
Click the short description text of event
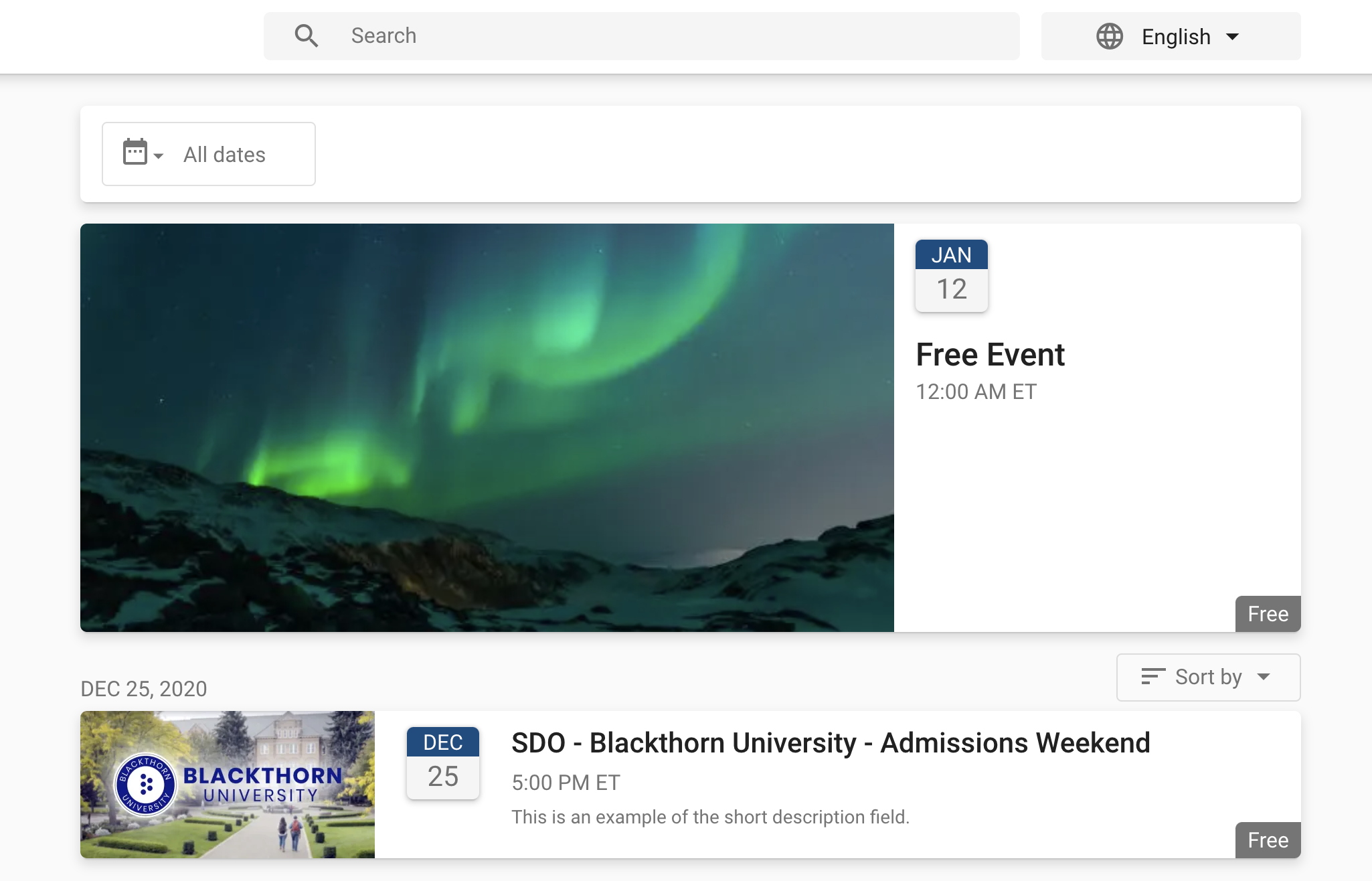[x=710, y=817]
